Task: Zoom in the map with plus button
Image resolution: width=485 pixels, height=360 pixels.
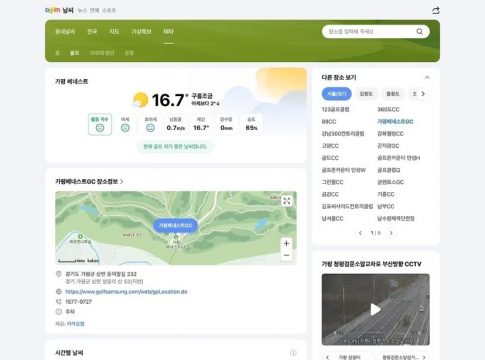Action: pyautogui.click(x=286, y=243)
